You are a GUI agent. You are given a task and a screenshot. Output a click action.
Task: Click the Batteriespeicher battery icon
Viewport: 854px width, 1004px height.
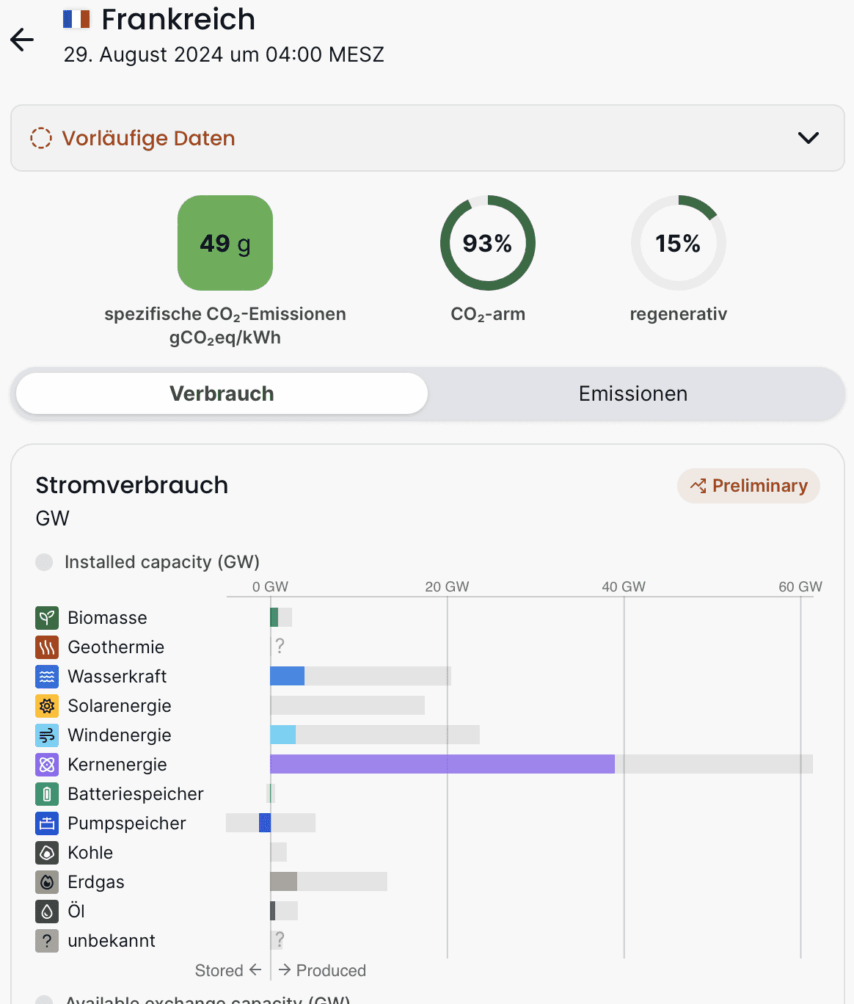click(x=47, y=794)
